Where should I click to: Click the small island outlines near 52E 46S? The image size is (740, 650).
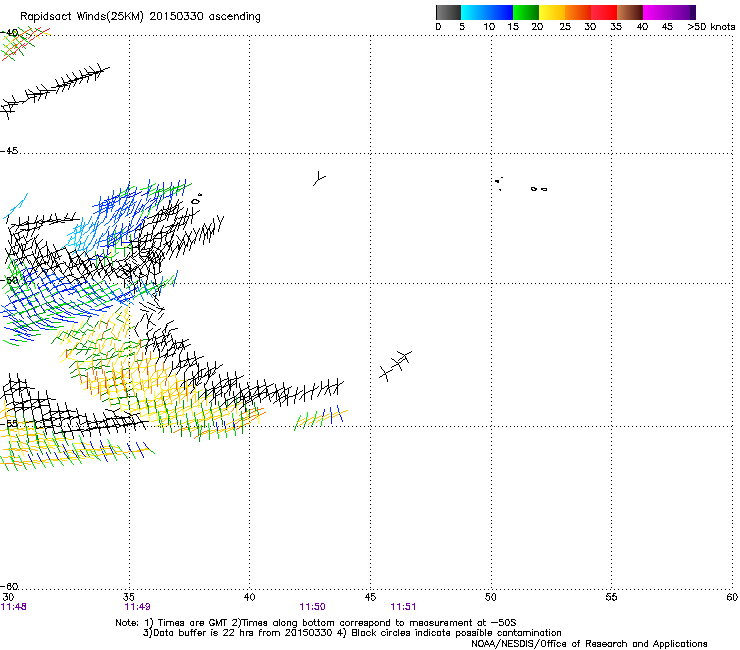(539, 189)
